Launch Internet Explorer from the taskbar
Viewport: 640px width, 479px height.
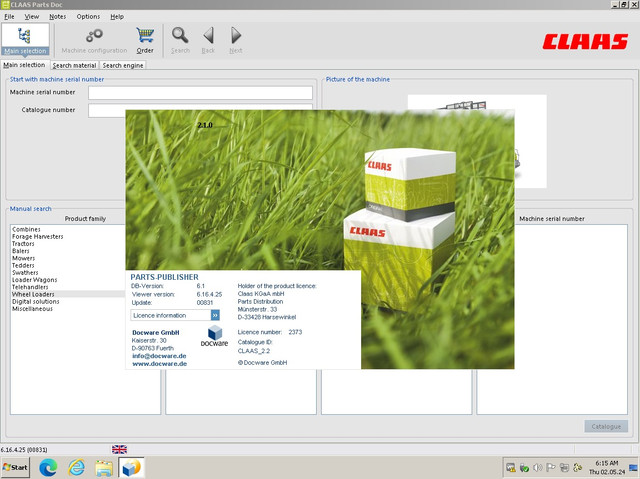tap(76, 468)
